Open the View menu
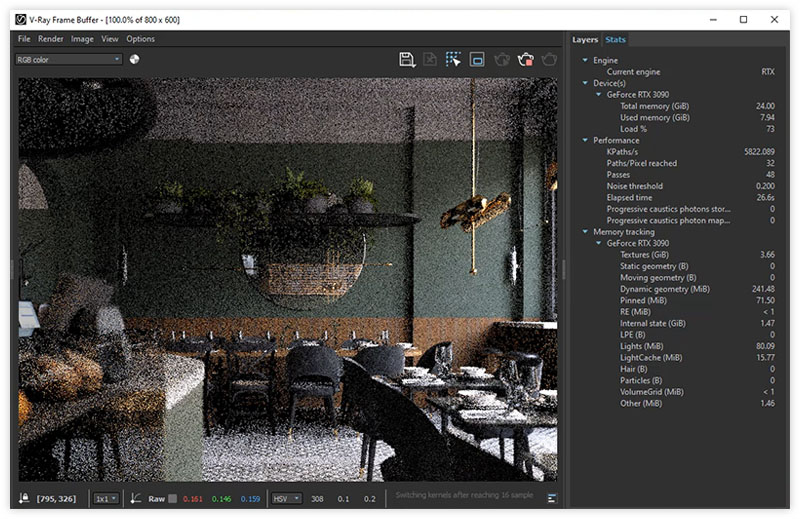 (x=110, y=39)
